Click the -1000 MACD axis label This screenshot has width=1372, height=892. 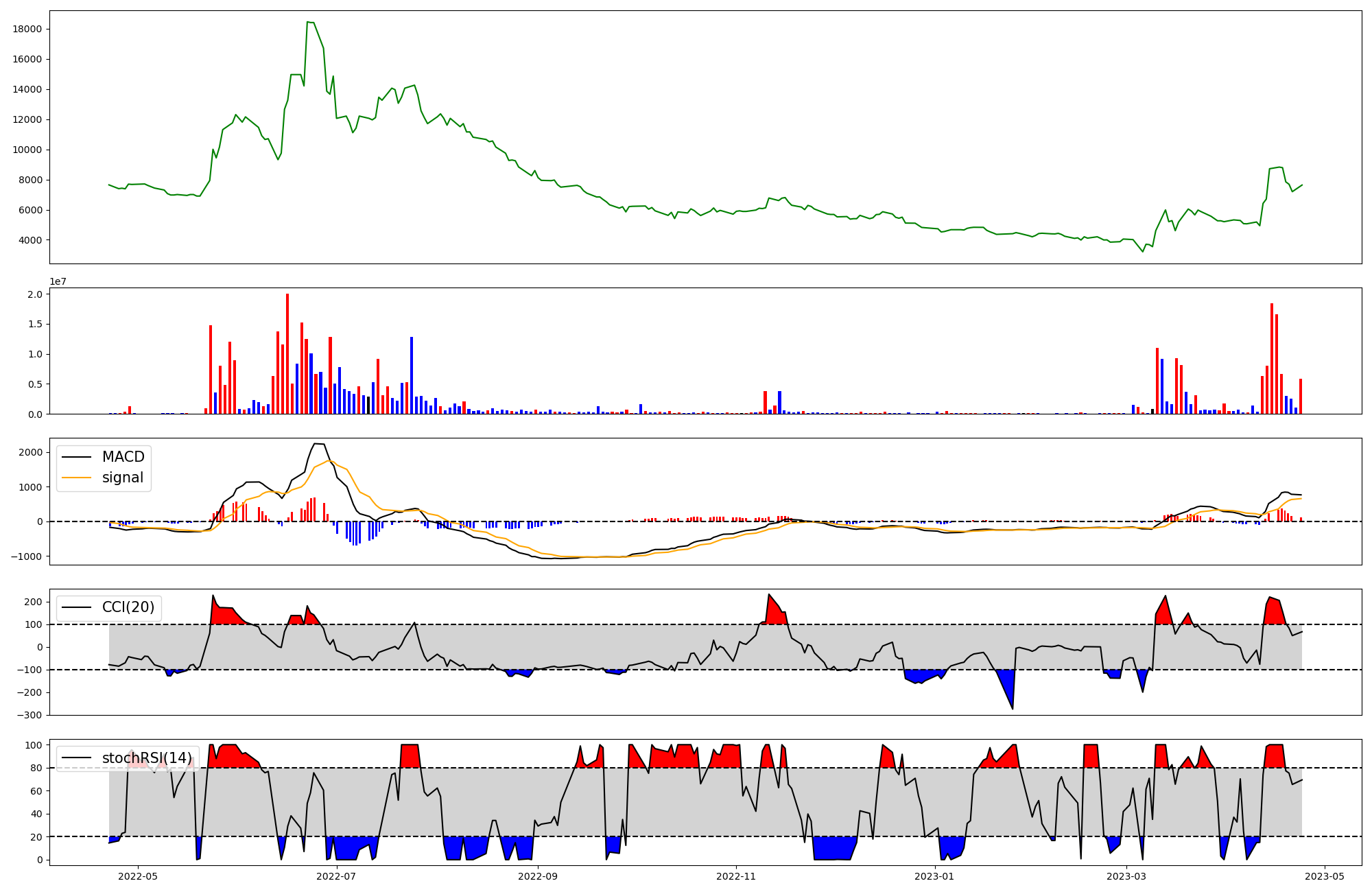coord(26,556)
